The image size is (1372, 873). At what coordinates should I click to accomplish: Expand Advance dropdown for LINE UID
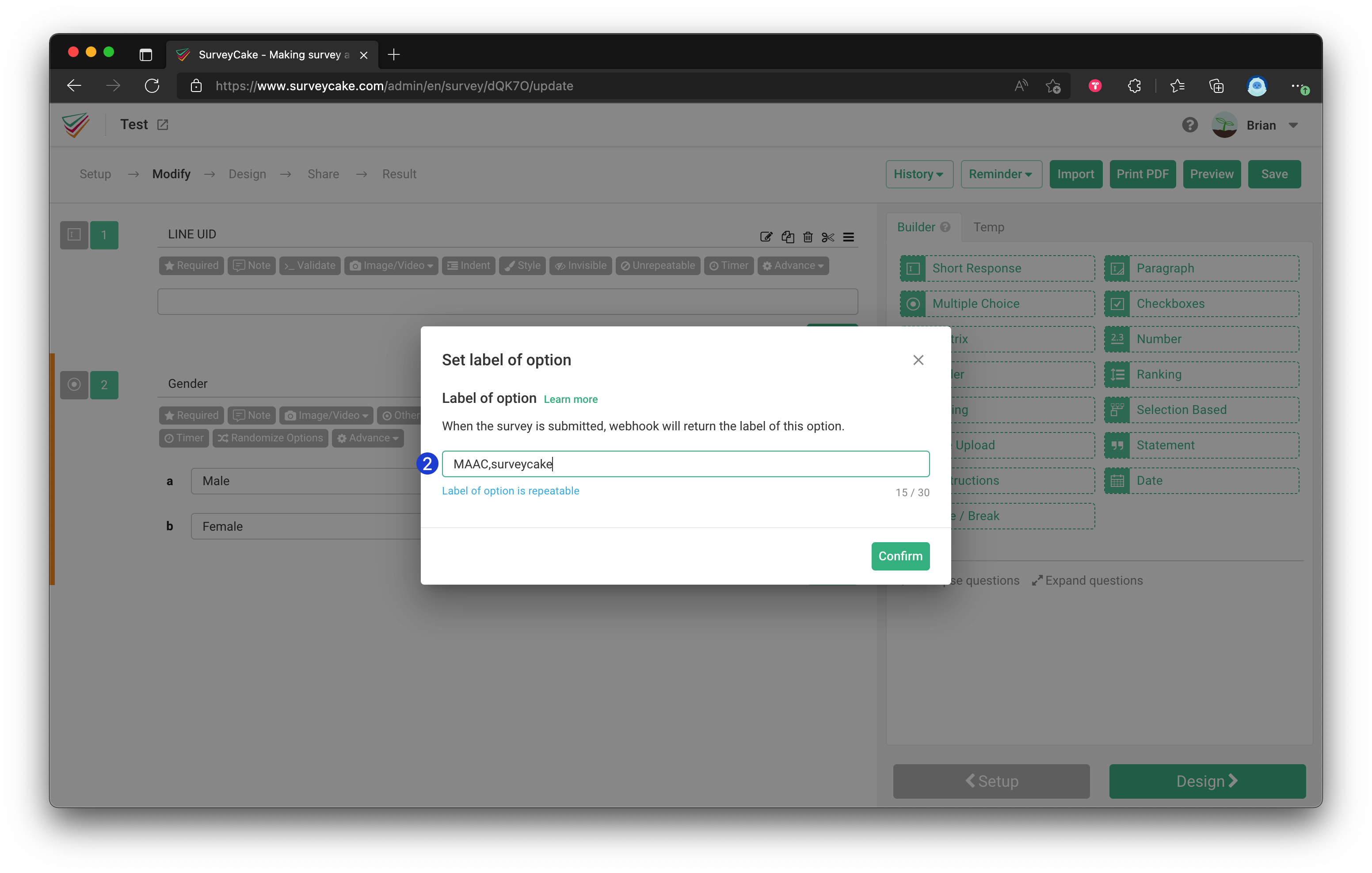(x=793, y=266)
